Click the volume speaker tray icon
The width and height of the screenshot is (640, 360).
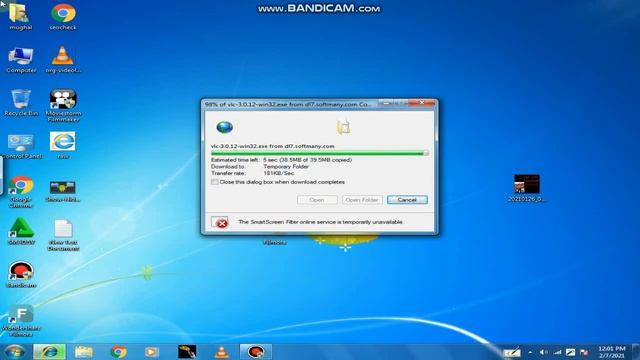[543, 352]
